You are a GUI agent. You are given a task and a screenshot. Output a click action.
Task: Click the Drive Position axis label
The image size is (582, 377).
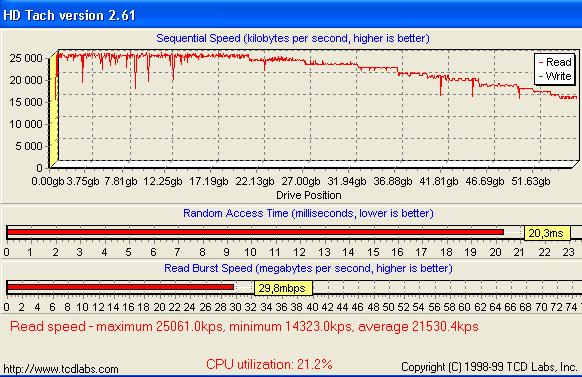pyautogui.click(x=308, y=195)
